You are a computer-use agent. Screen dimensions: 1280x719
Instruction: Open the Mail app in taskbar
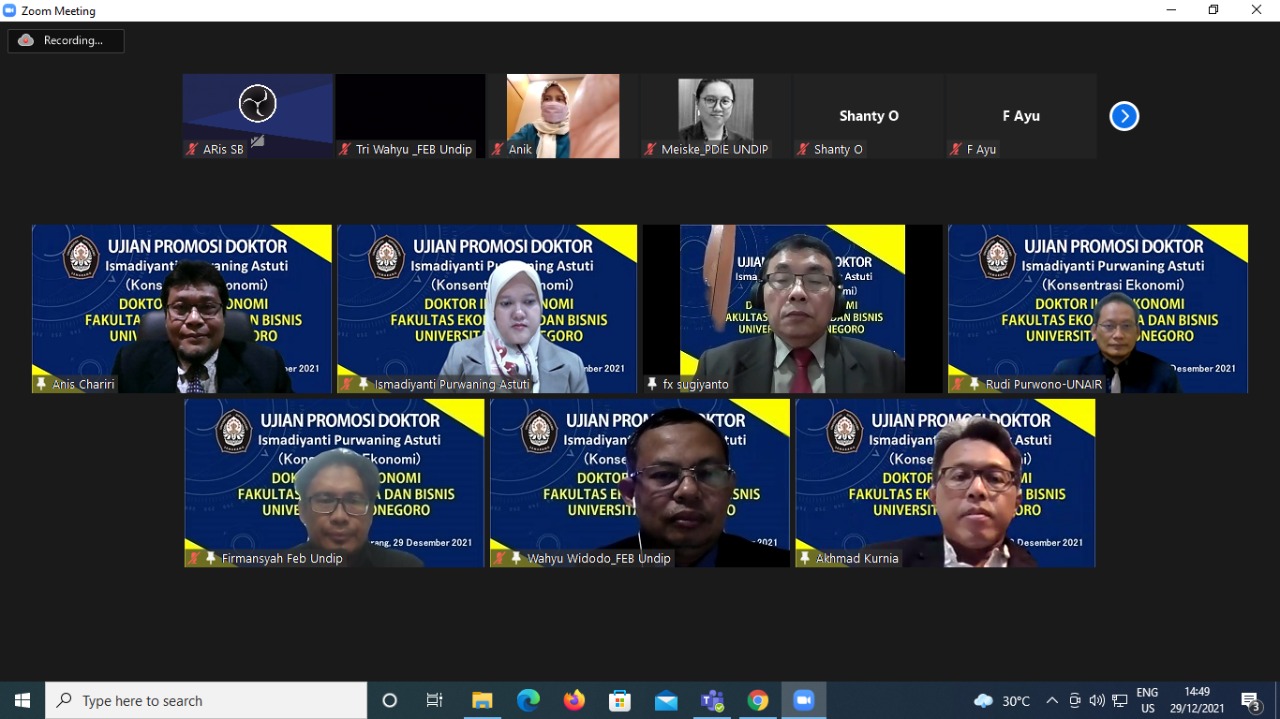pos(666,700)
